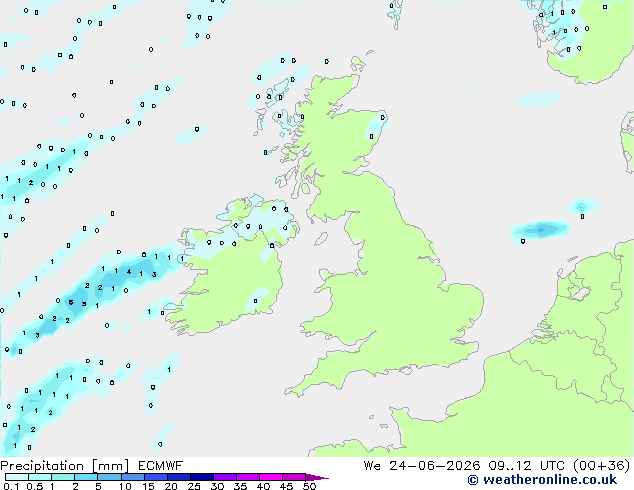Click the '0.5' legend scale label
Screen dimensions: 634x490
34,486
